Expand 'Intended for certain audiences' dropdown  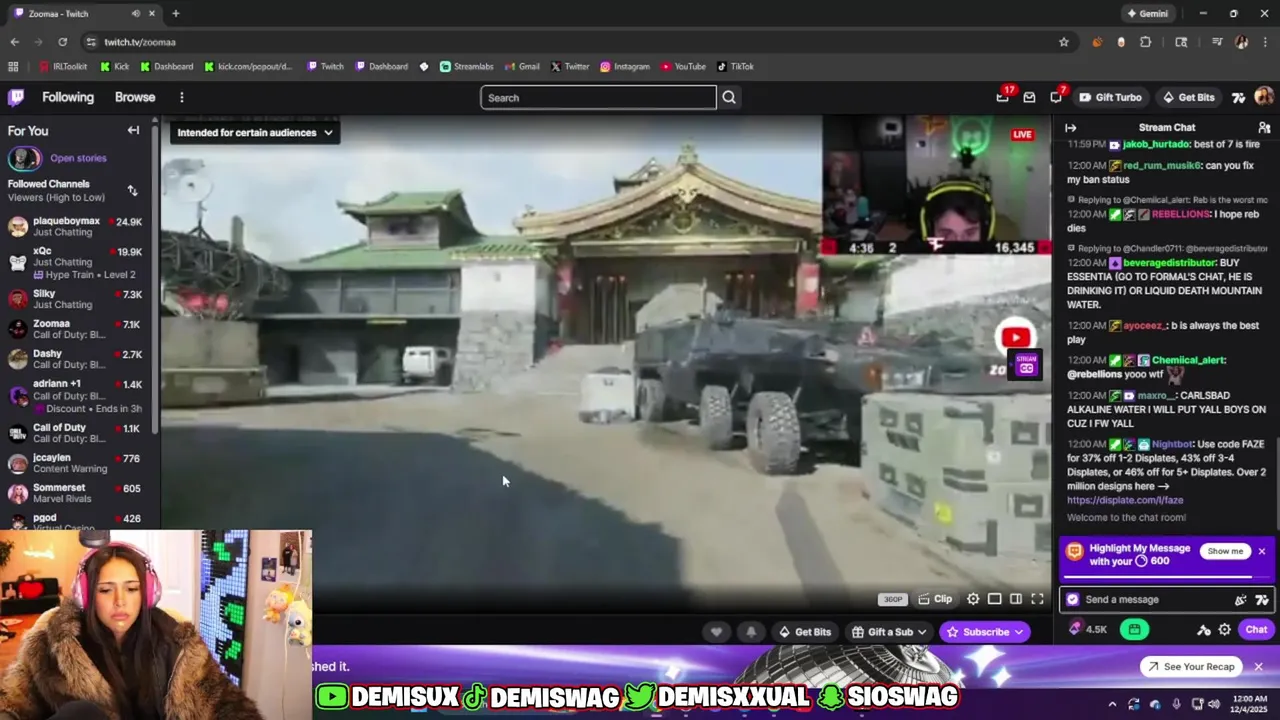pos(255,132)
